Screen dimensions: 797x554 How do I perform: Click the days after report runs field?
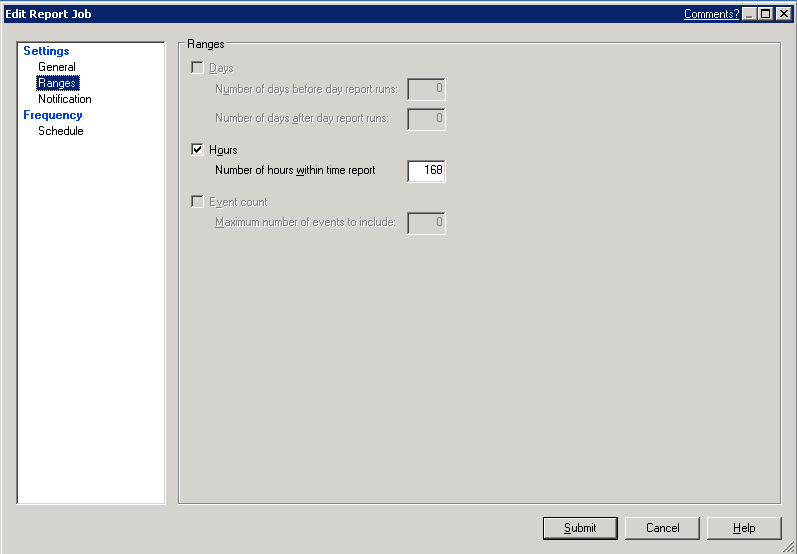click(x=426, y=119)
